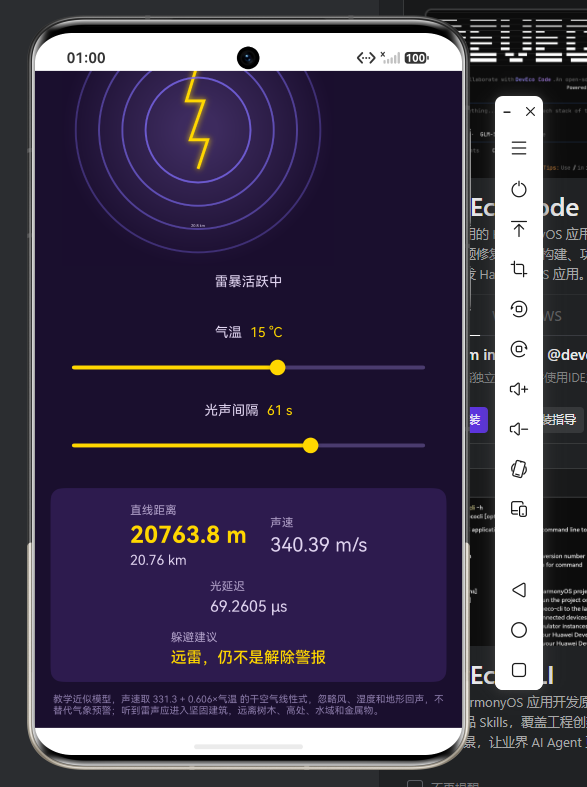Viewport: 587px width, 787px height.
Task: Decrease volume with speaker minus icon
Action: (519, 429)
